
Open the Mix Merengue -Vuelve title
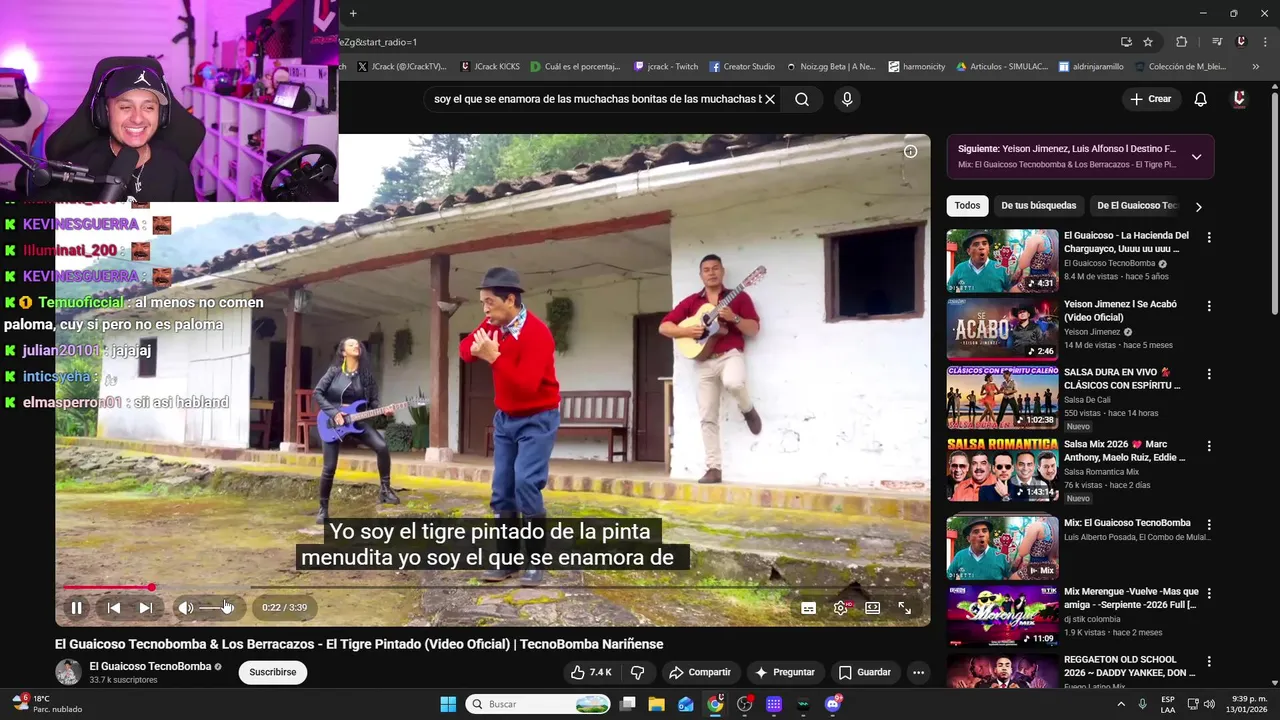(x=1131, y=598)
